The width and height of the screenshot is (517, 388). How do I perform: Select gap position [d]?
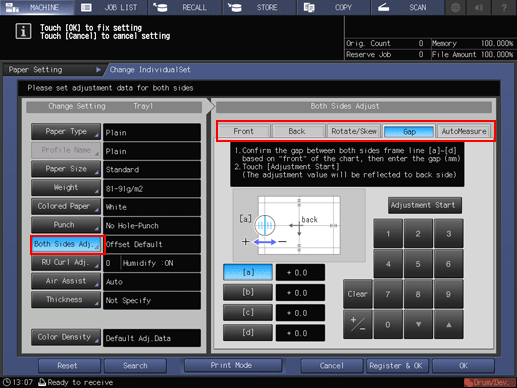(x=248, y=333)
